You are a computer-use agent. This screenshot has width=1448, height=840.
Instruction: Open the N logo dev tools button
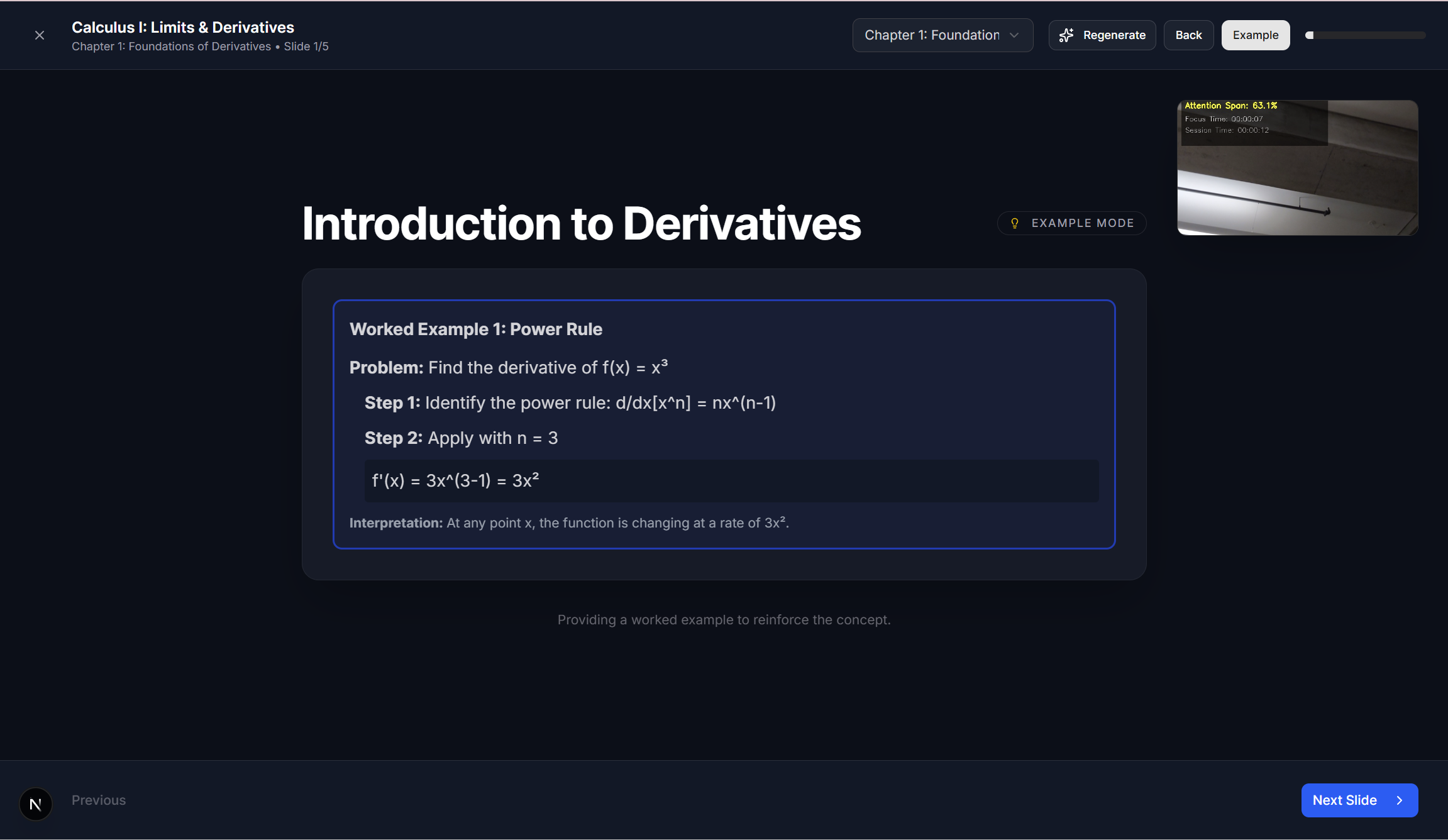point(36,804)
